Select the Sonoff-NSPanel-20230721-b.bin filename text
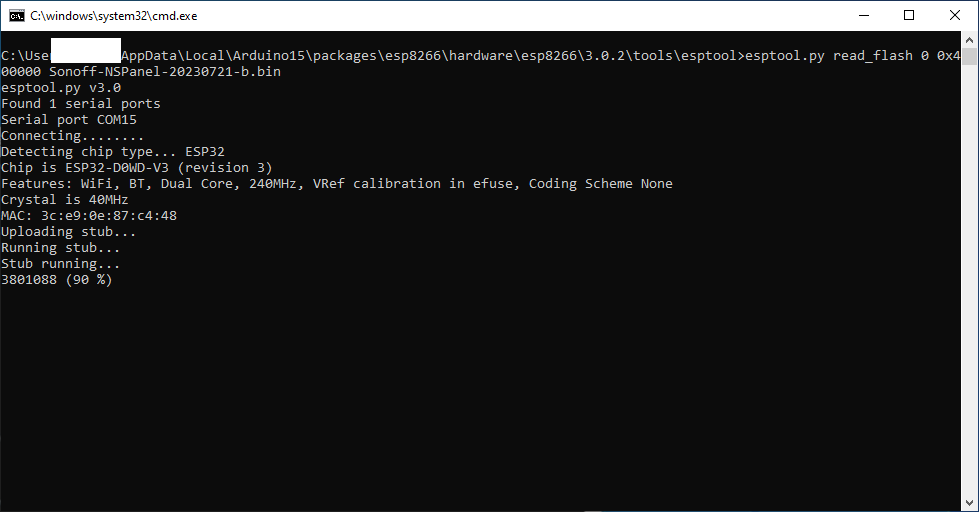Image resolution: width=979 pixels, height=512 pixels. click(165, 72)
